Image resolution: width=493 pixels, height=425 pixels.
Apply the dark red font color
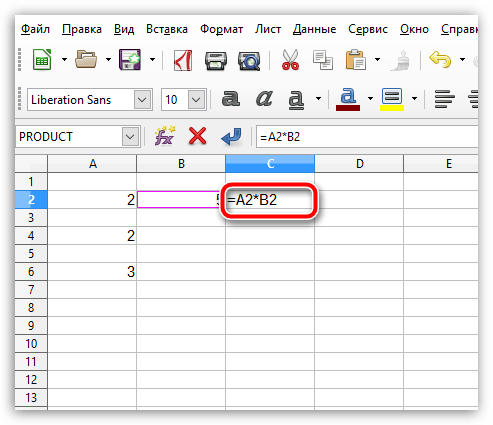click(x=348, y=99)
